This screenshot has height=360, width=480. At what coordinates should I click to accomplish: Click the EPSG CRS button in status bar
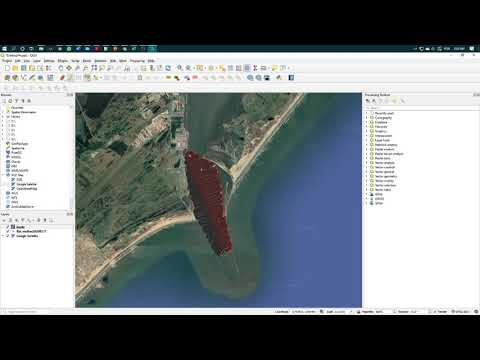coord(461,311)
